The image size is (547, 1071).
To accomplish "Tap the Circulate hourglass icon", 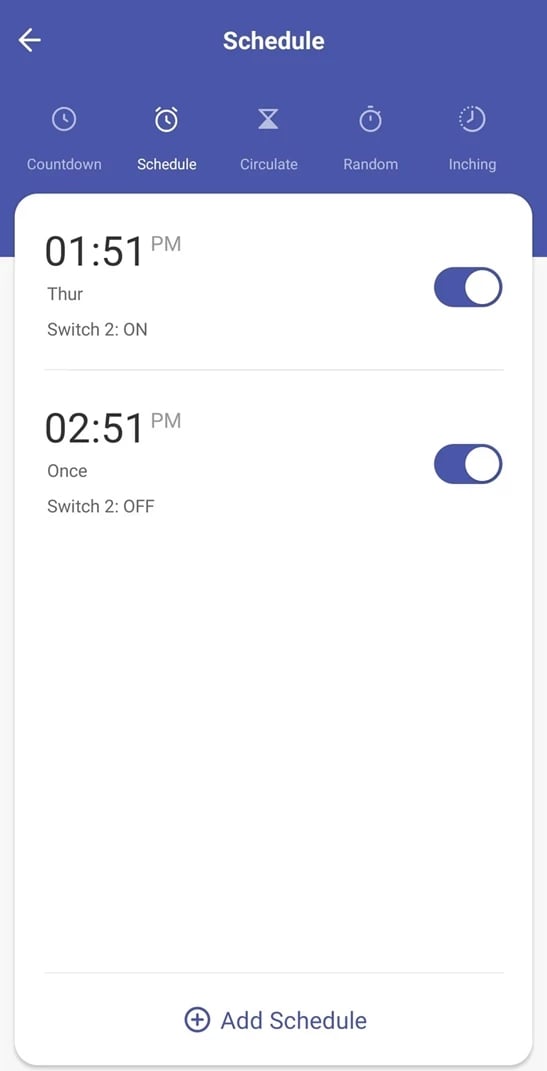I will (268, 120).
